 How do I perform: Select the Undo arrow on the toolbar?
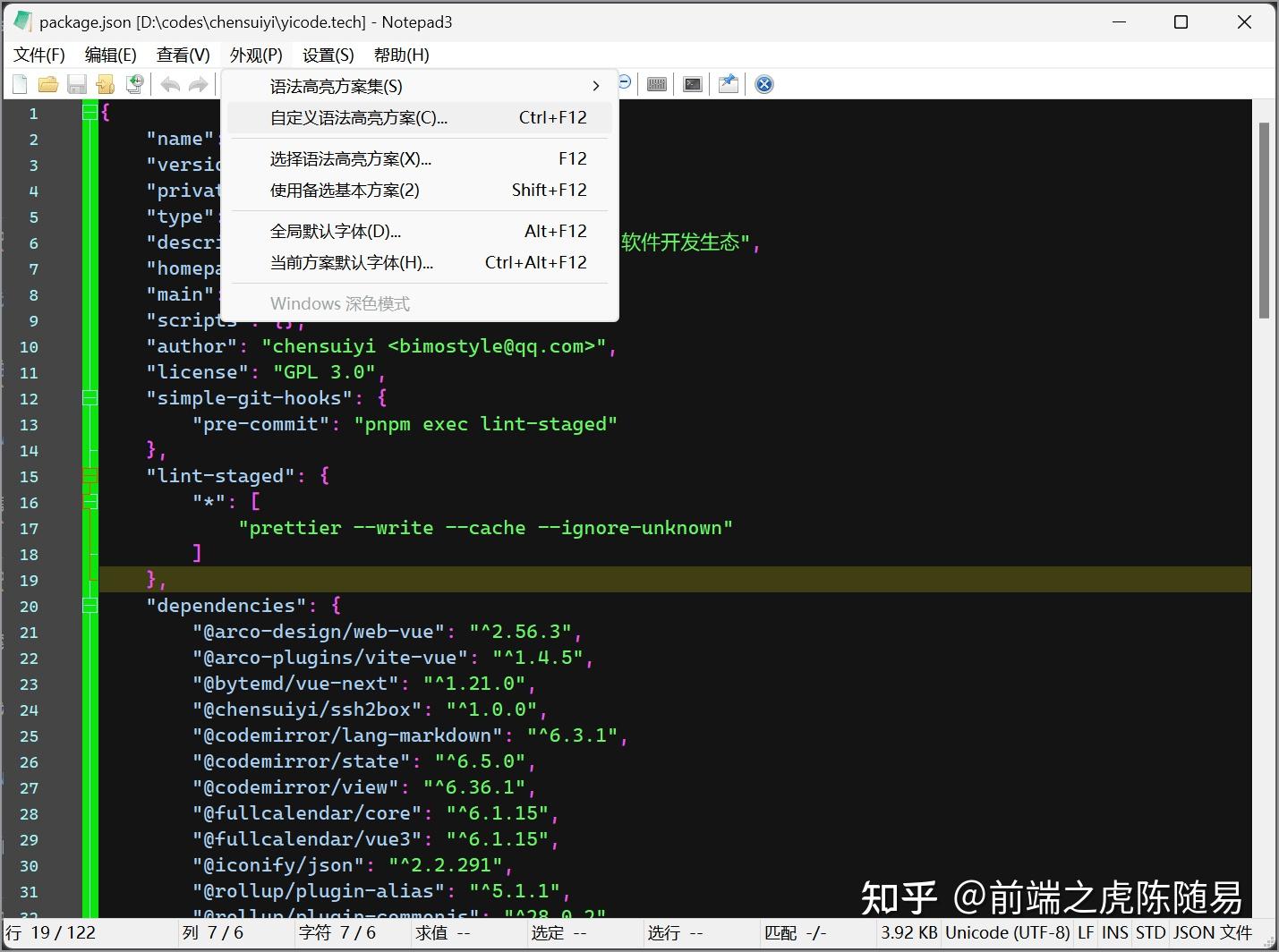pos(170,84)
